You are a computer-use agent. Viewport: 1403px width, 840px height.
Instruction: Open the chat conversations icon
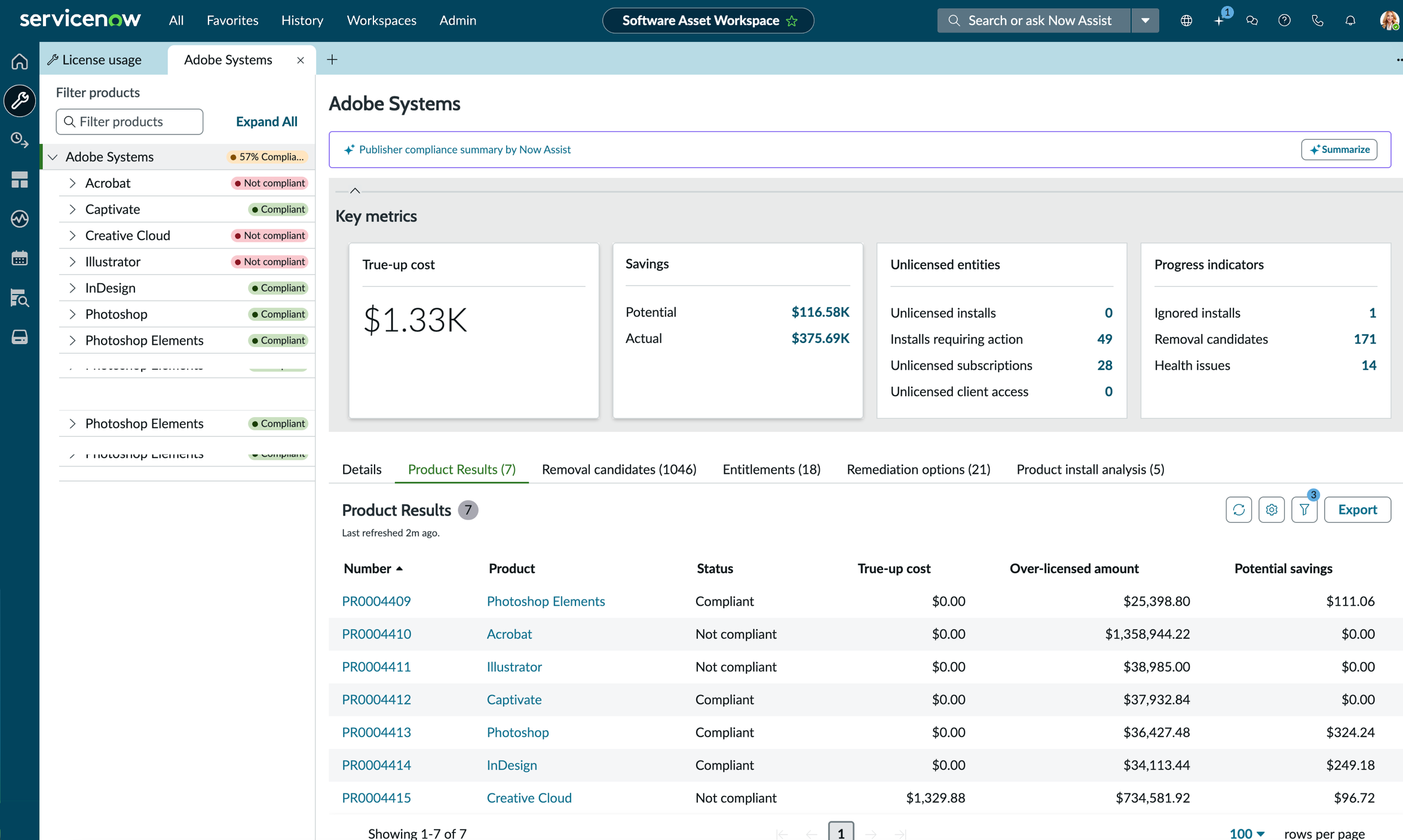point(1252,20)
